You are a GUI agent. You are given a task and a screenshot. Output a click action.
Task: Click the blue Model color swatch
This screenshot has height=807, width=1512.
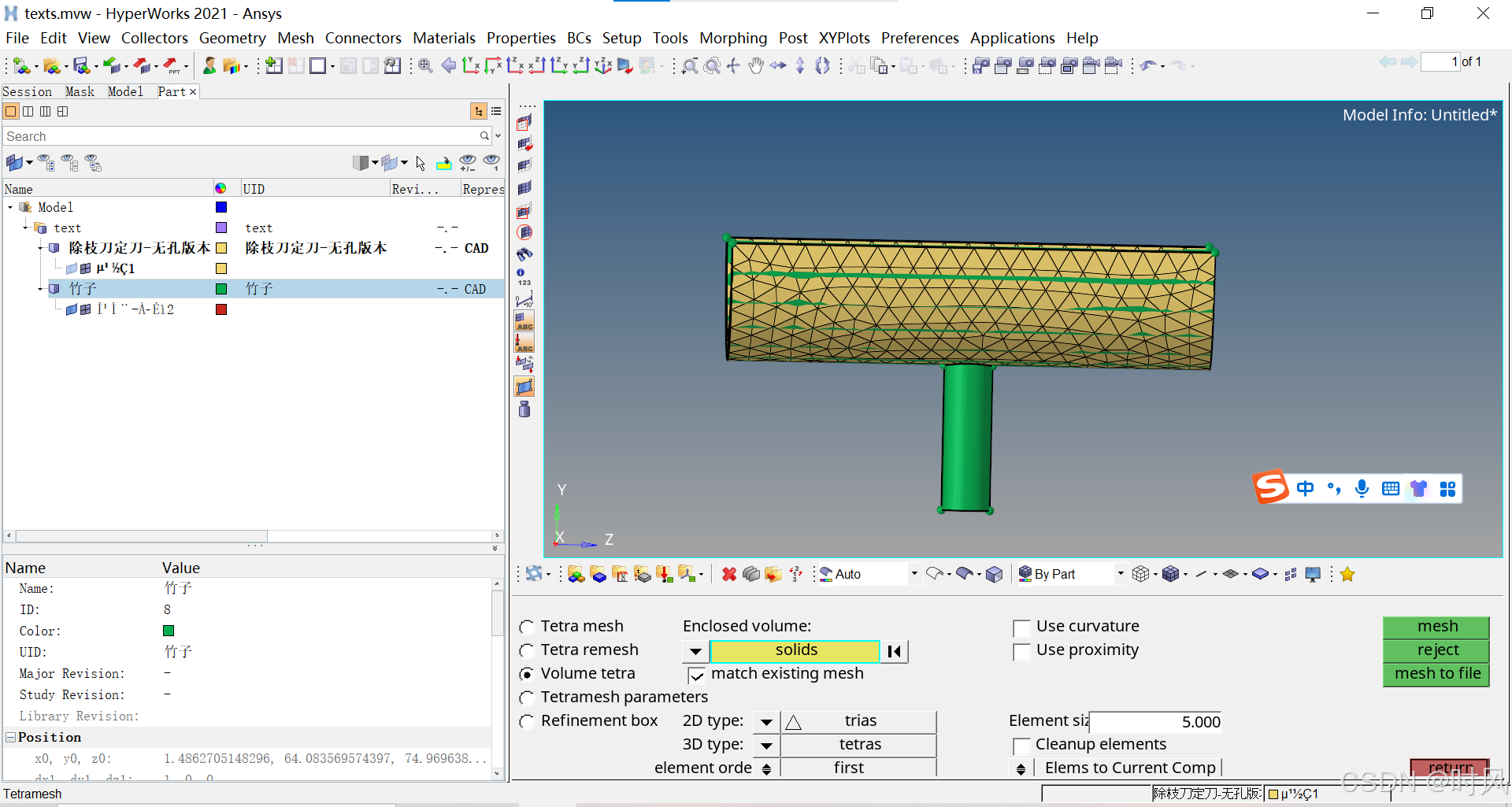click(221, 208)
